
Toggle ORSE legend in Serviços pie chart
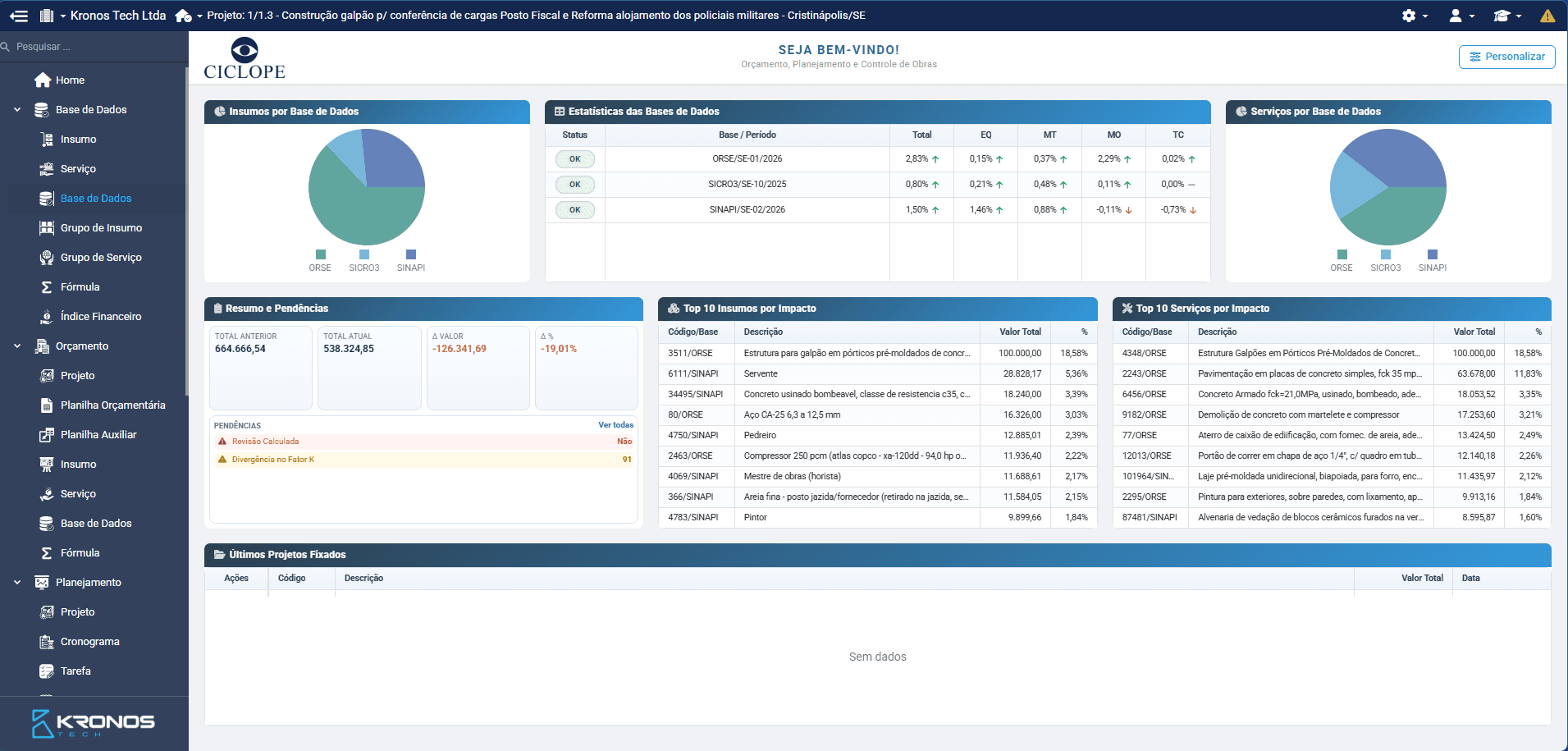[x=1342, y=261]
